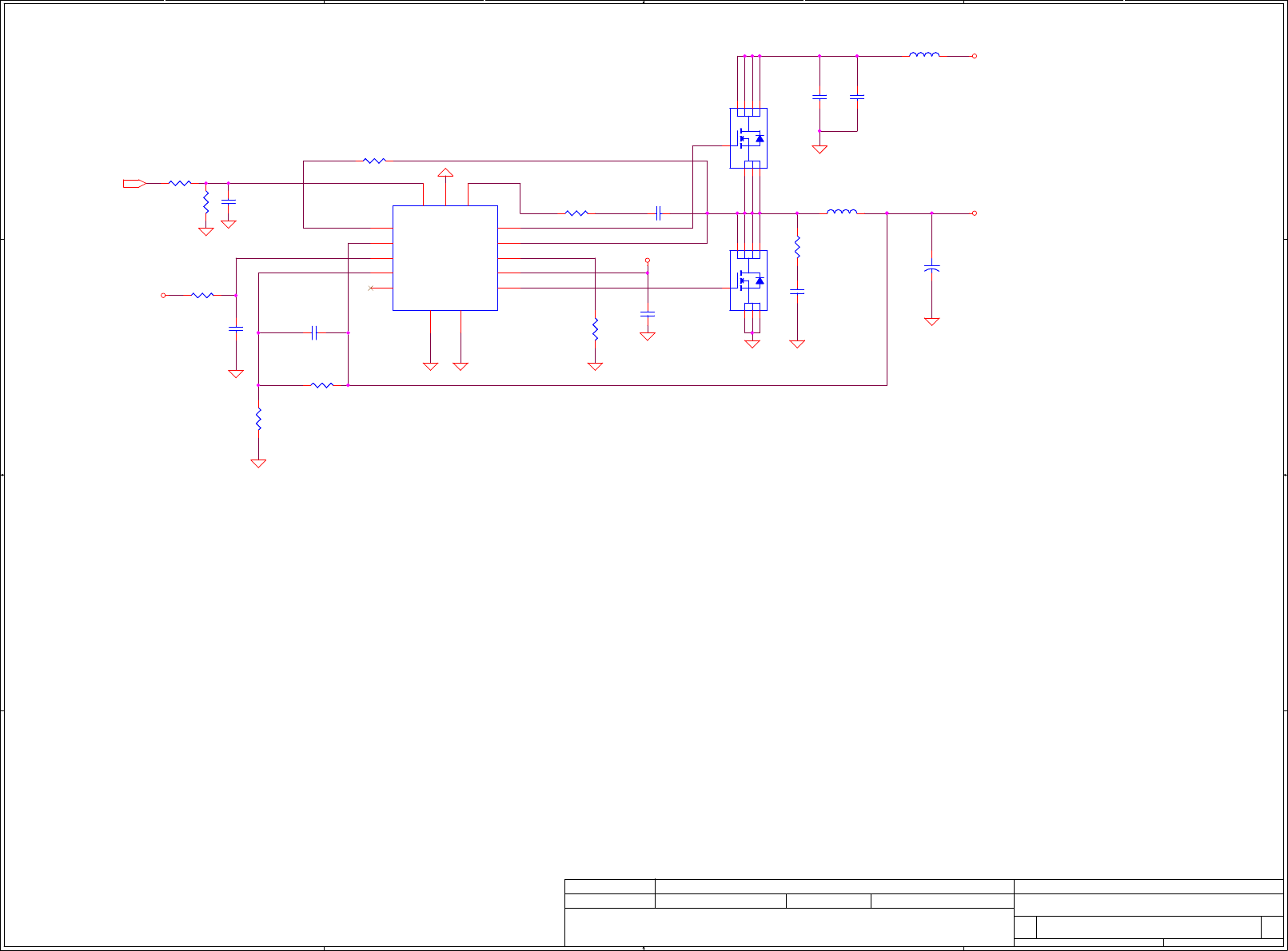The height and width of the screenshot is (951, 1288).
Task: Select the horizontal resistor on the bottom feedback wire
Action: coord(321,385)
